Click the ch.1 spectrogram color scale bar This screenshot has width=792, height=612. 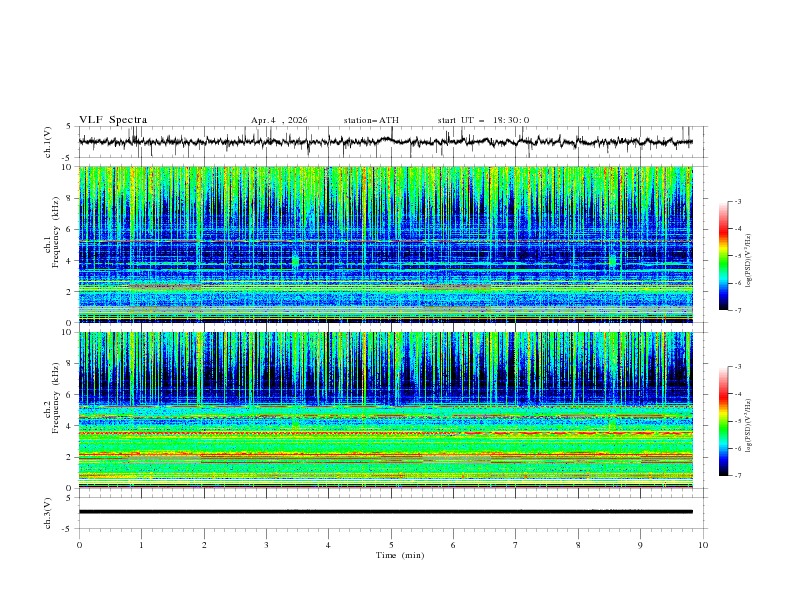tap(723, 256)
